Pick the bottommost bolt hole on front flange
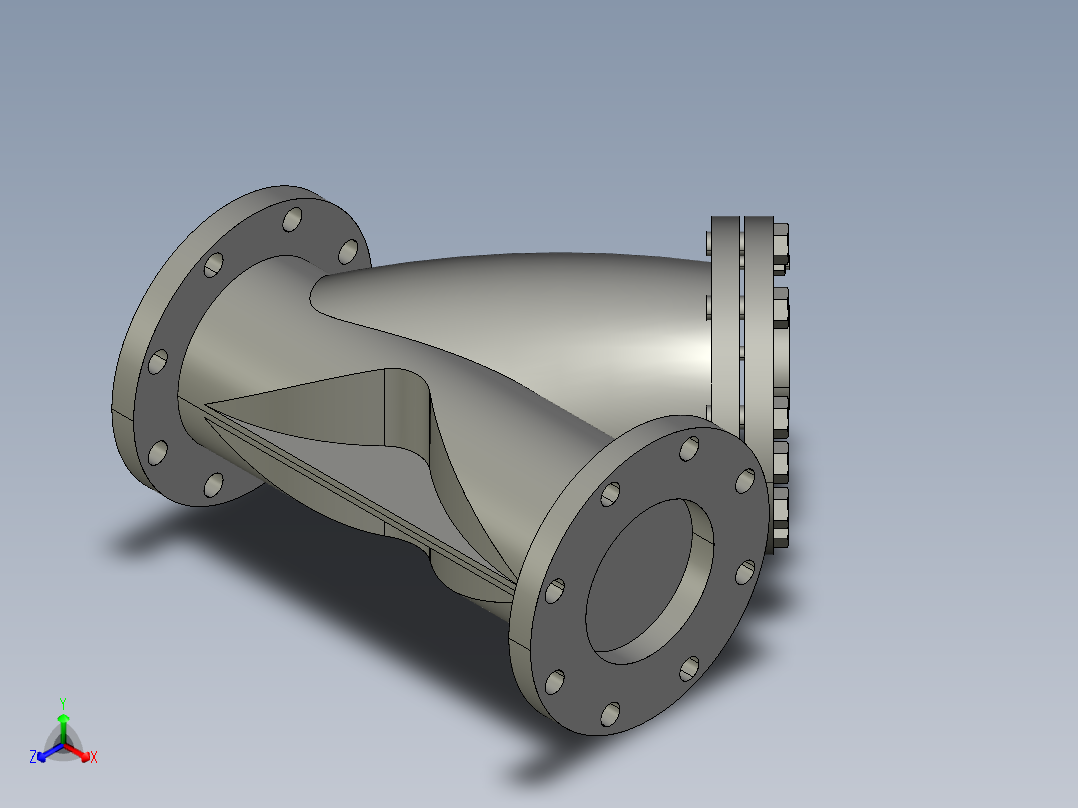 click(x=610, y=714)
